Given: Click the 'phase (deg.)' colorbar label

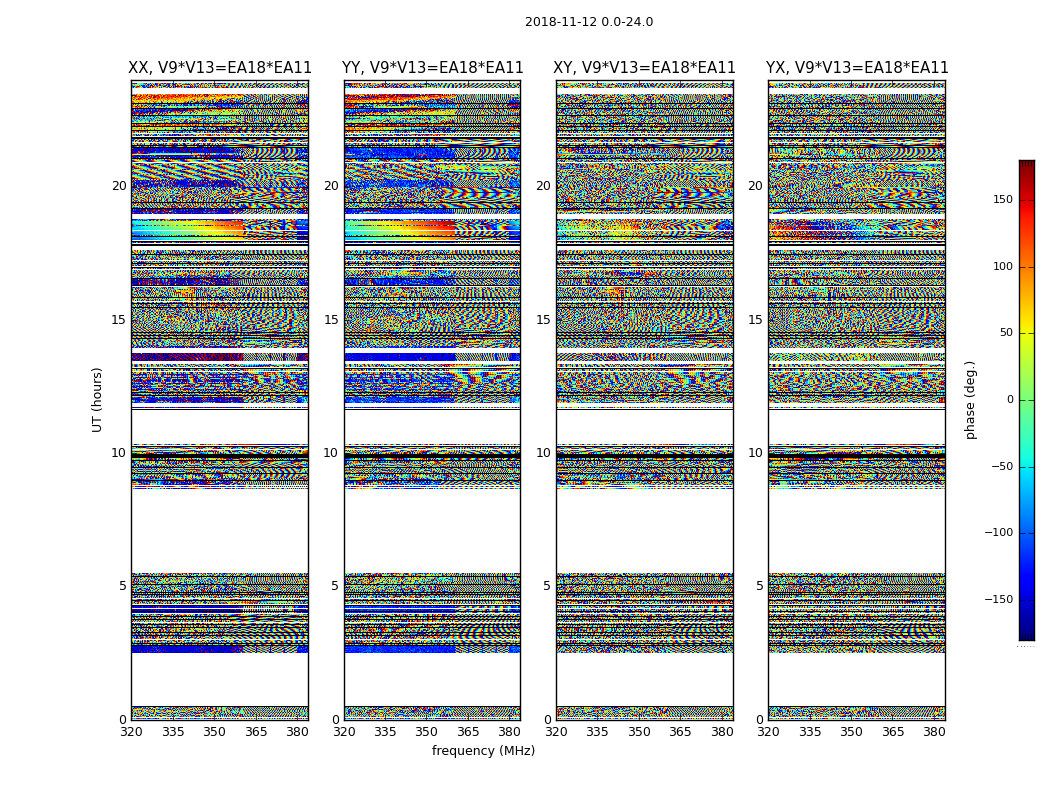Looking at the screenshot, I should (970, 400).
